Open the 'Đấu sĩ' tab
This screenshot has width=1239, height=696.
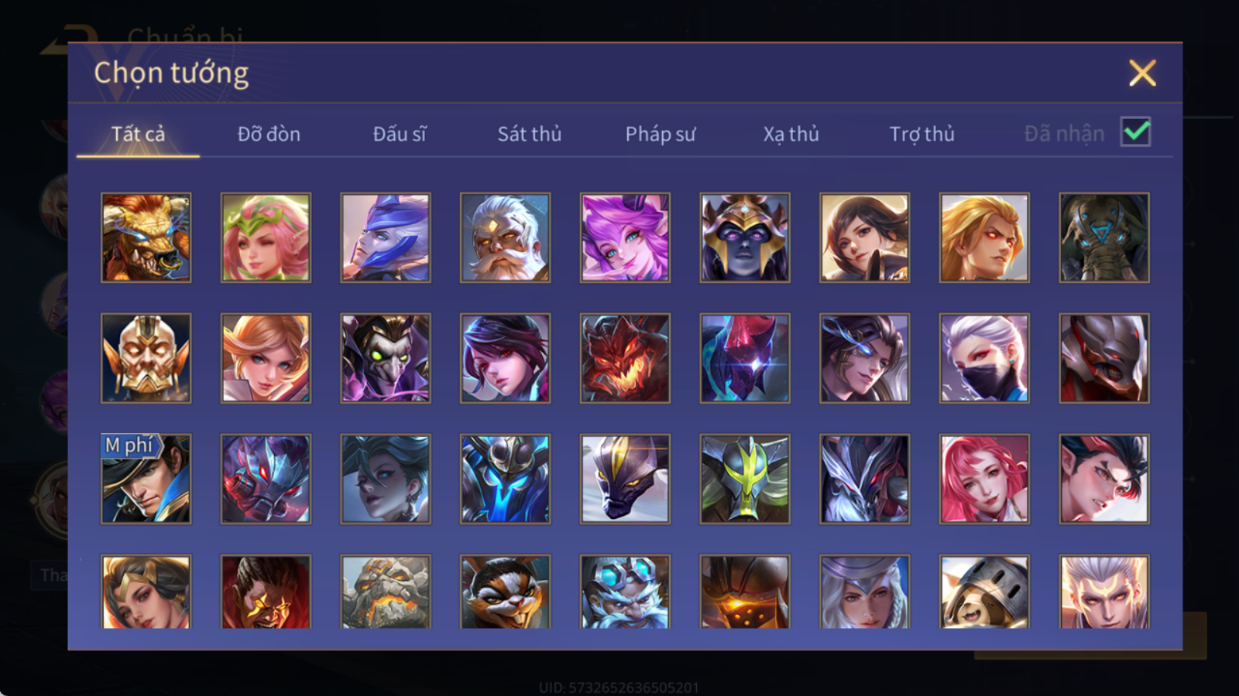[x=399, y=134]
